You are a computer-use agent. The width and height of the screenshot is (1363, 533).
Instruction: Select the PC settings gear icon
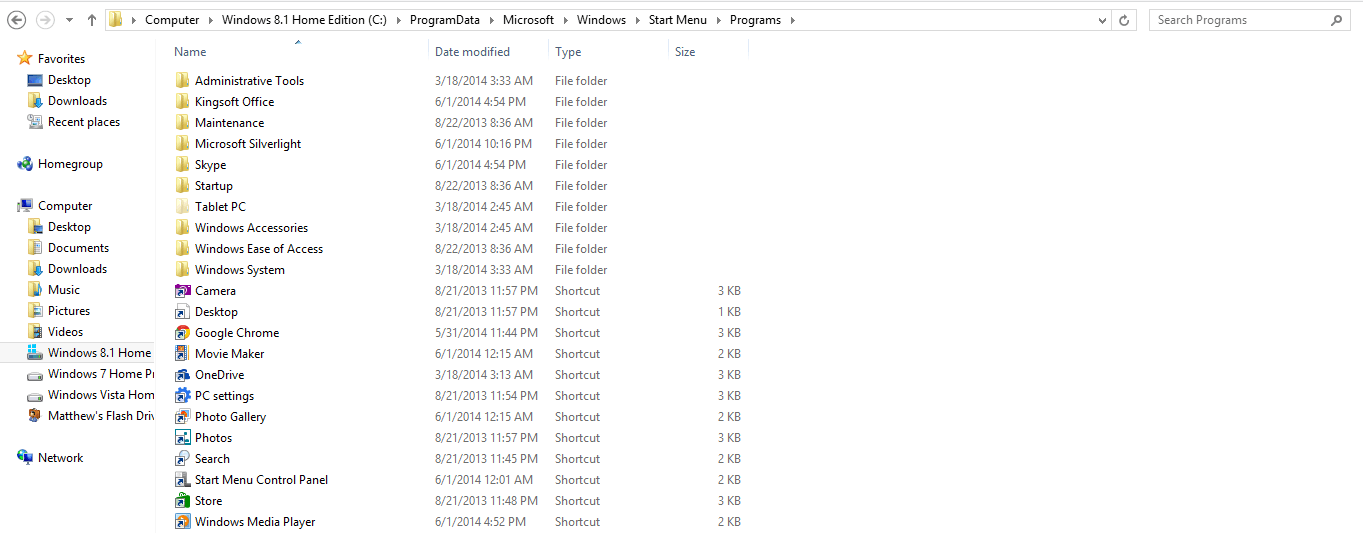(x=182, y=396)
